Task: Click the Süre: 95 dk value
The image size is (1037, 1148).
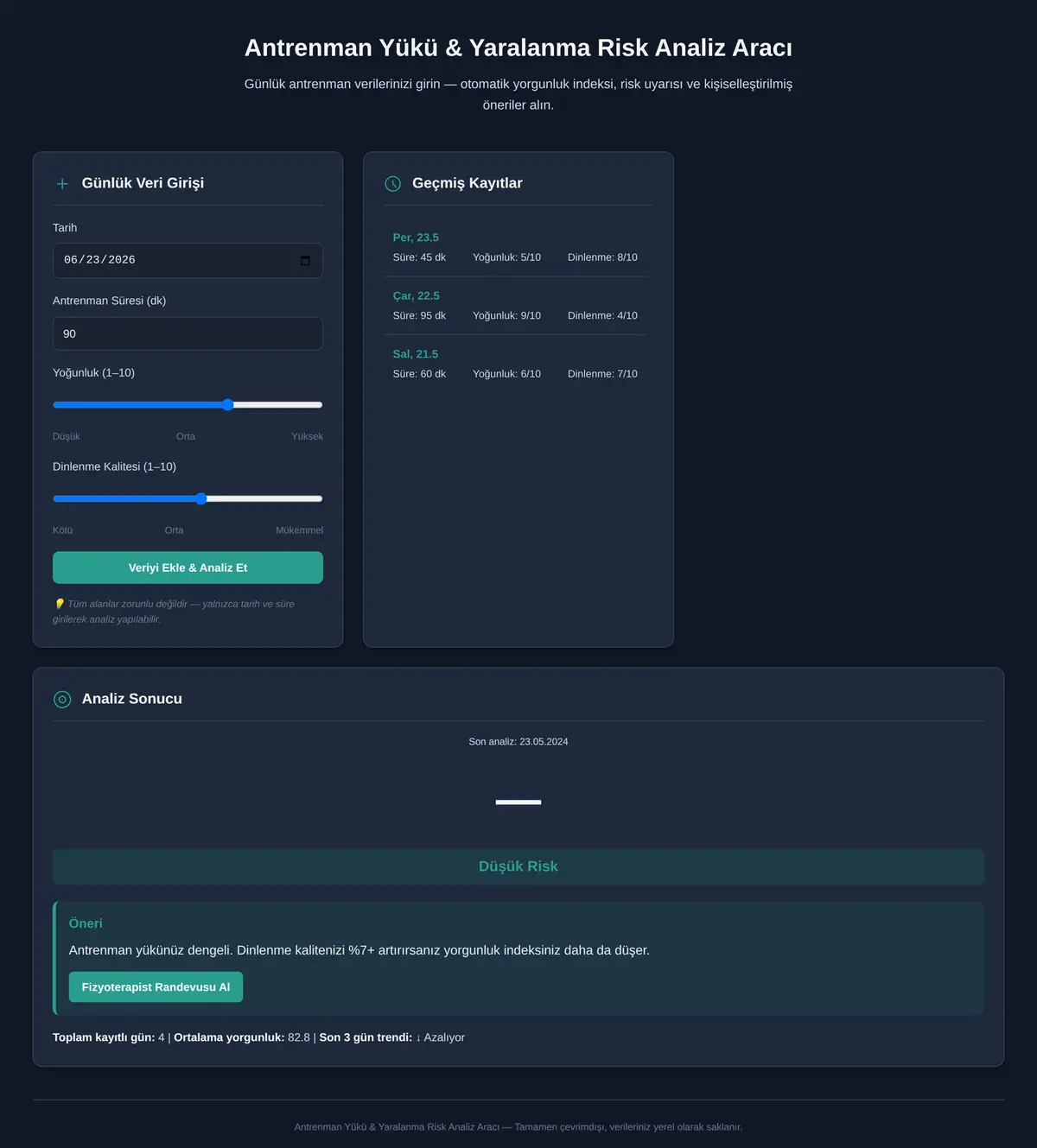Action: point(419,316)
